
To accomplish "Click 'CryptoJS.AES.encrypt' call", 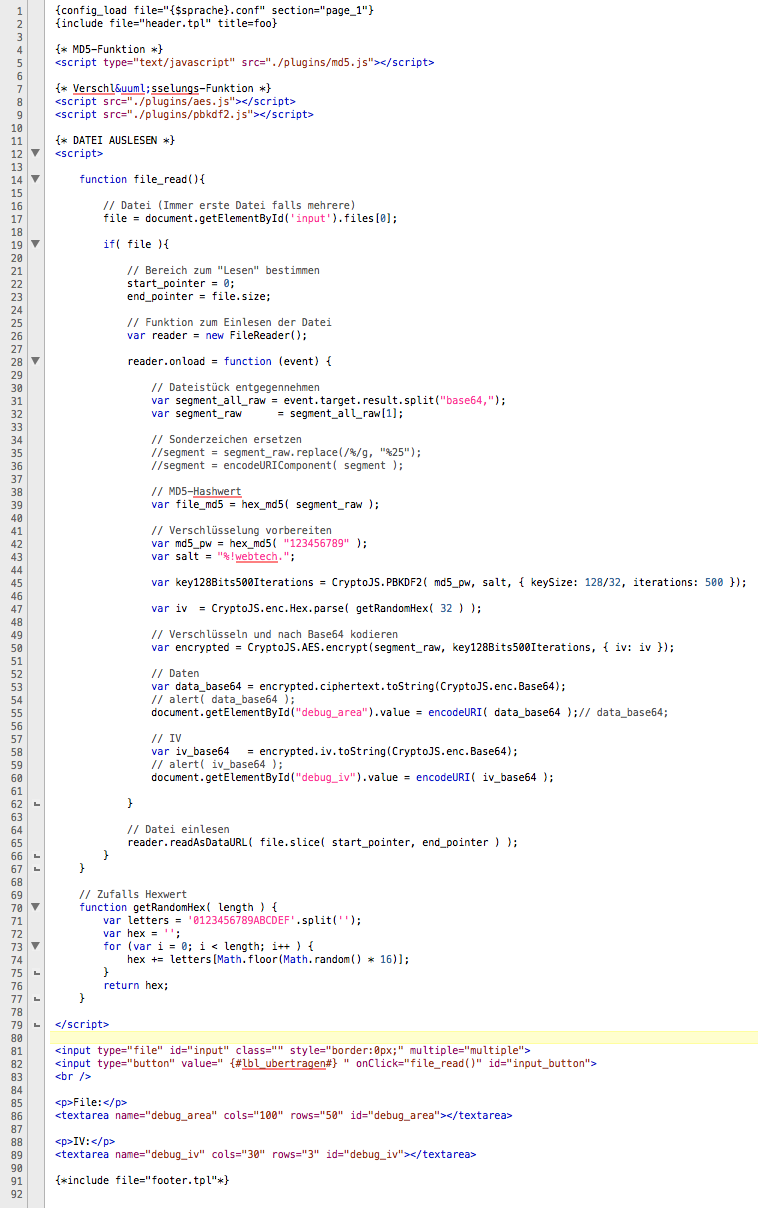I will pos(308,647).
